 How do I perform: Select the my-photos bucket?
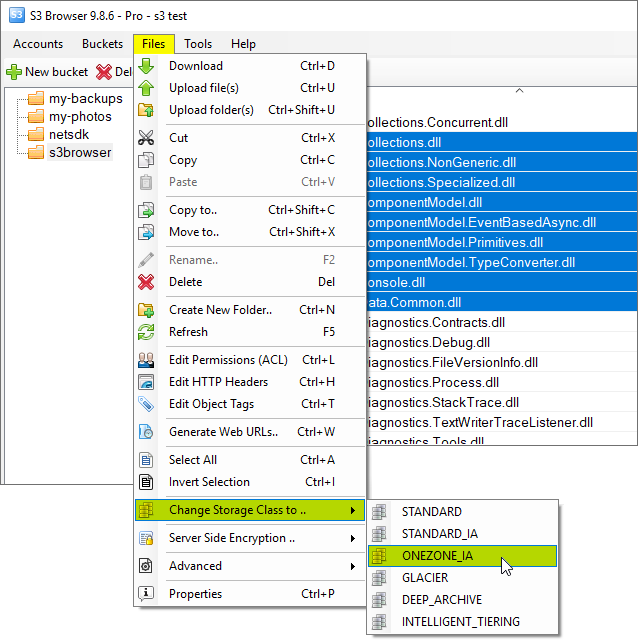[80, 116]
